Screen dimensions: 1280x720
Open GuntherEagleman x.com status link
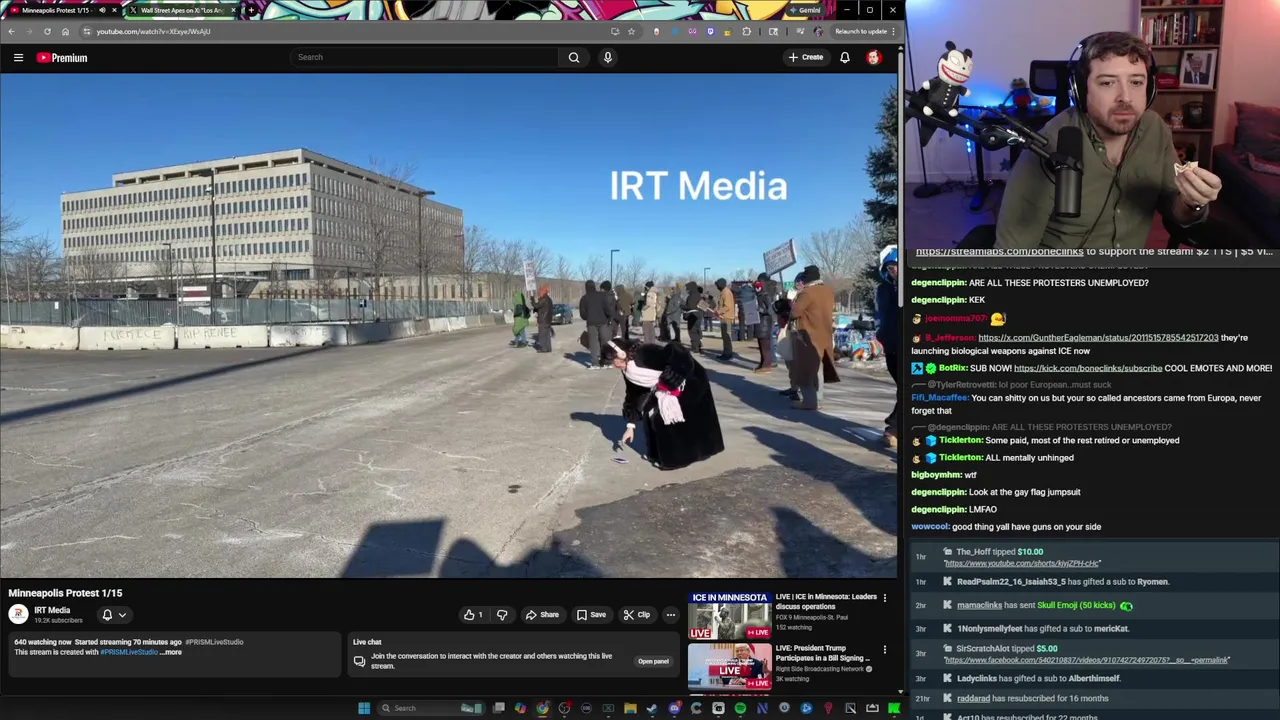(1098, 338)
